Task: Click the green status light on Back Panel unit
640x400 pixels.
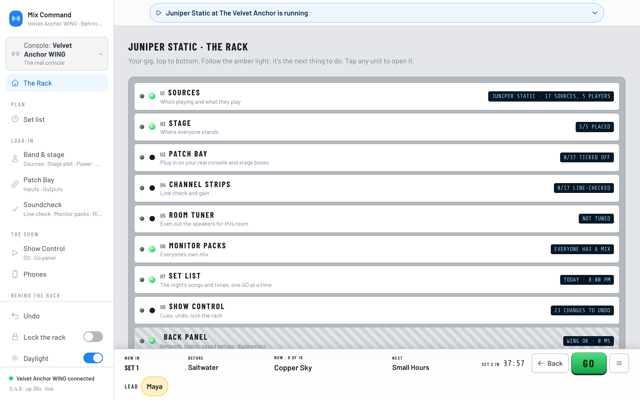Action: click(x=152, y=341)
